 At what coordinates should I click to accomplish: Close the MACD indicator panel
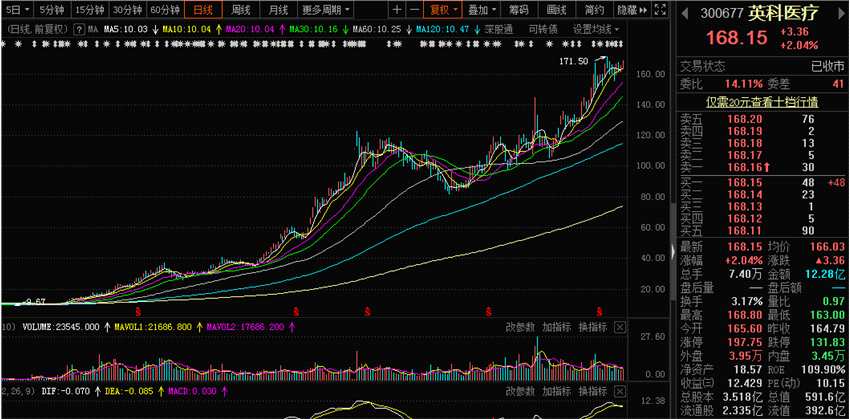tap(620, 390)
